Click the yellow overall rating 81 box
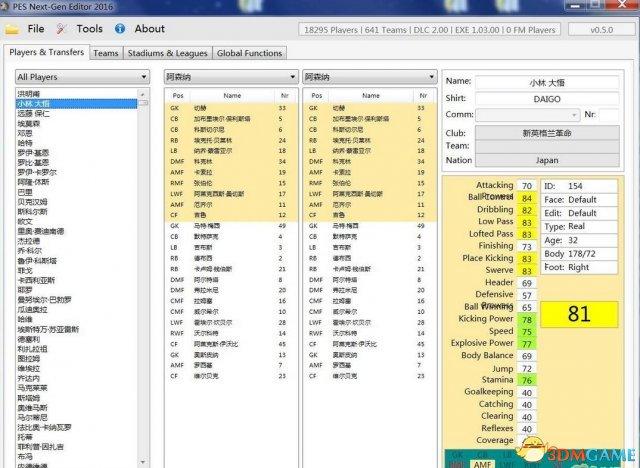The image size is (640, 468). (579, 314)
